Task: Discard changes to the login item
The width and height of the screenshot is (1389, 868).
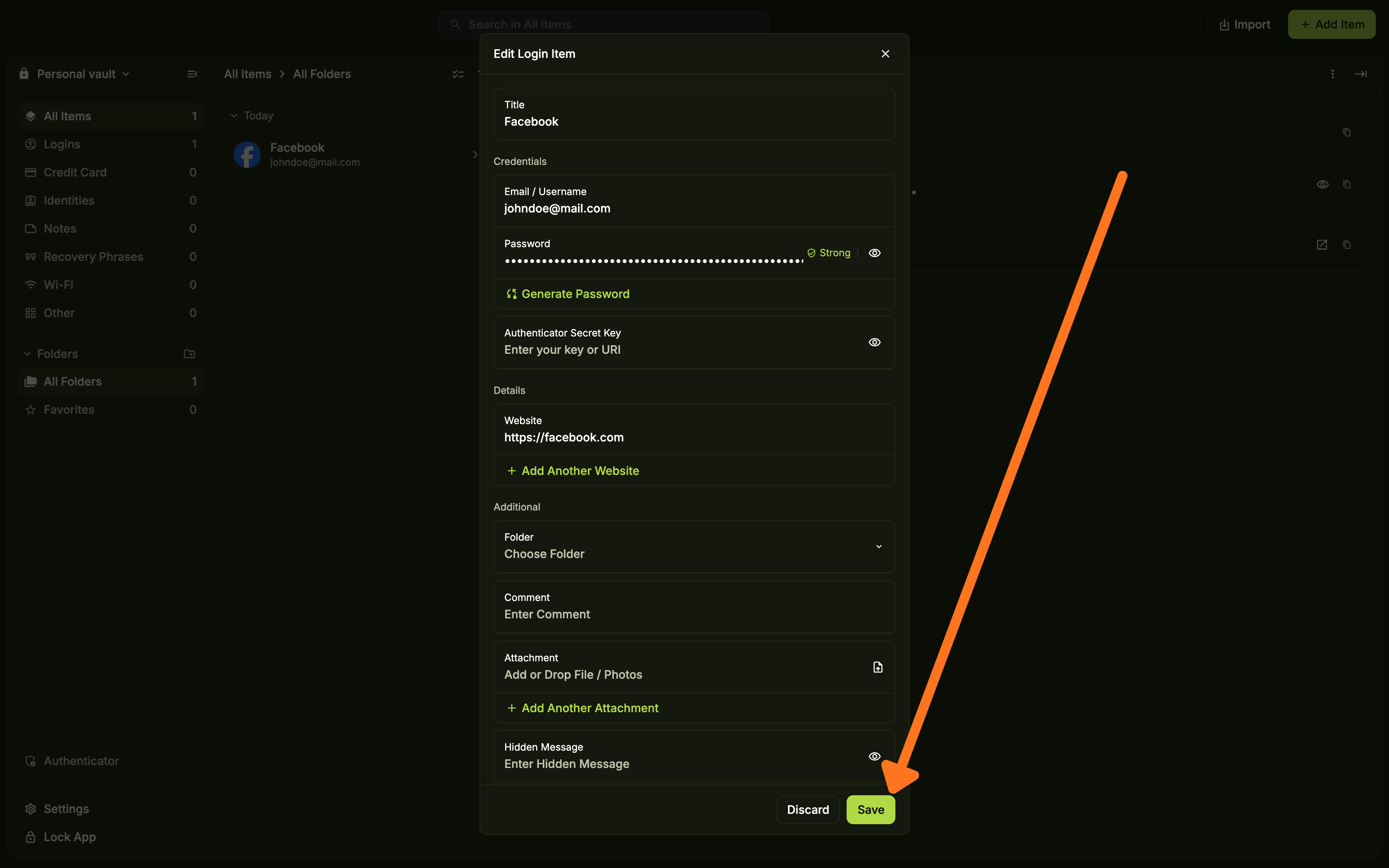Action: click(x=808, y=809)
